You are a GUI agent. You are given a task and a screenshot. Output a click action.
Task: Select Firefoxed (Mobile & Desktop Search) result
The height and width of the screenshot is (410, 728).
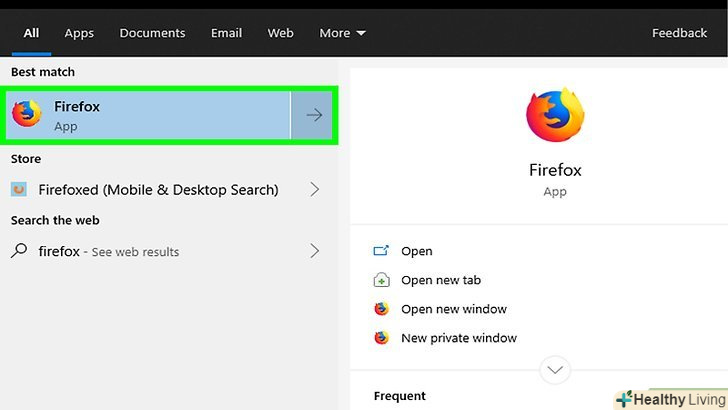158,189
